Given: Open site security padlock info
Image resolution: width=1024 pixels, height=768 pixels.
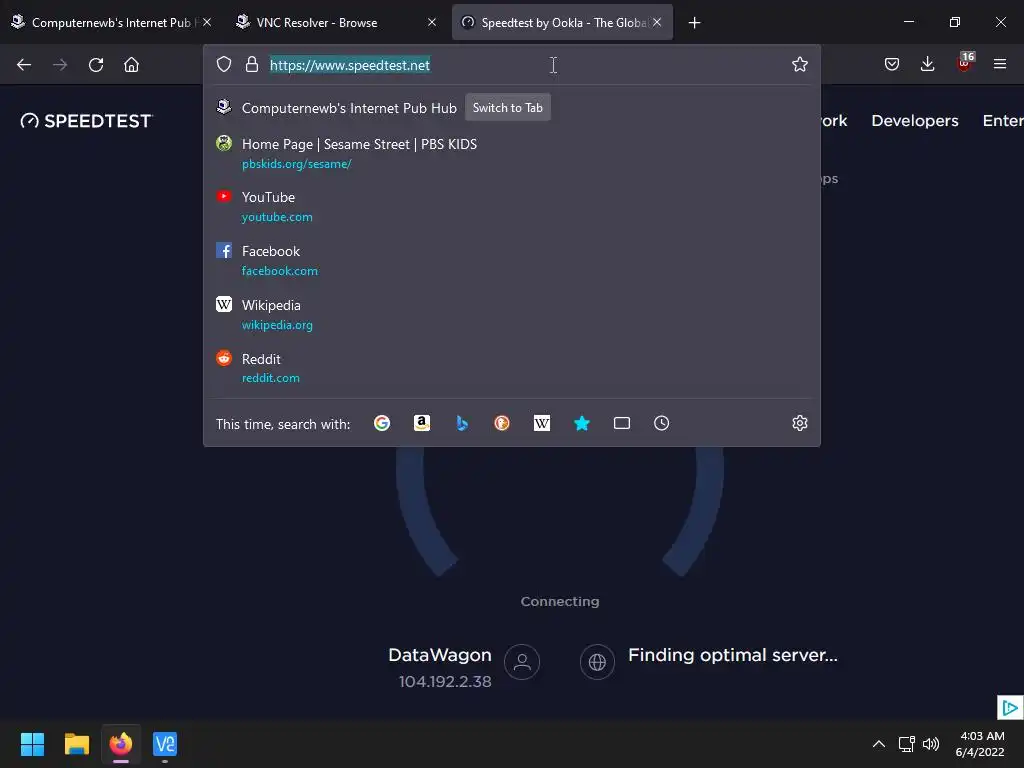Looking at the screenshot, I should tap(251, 64).
